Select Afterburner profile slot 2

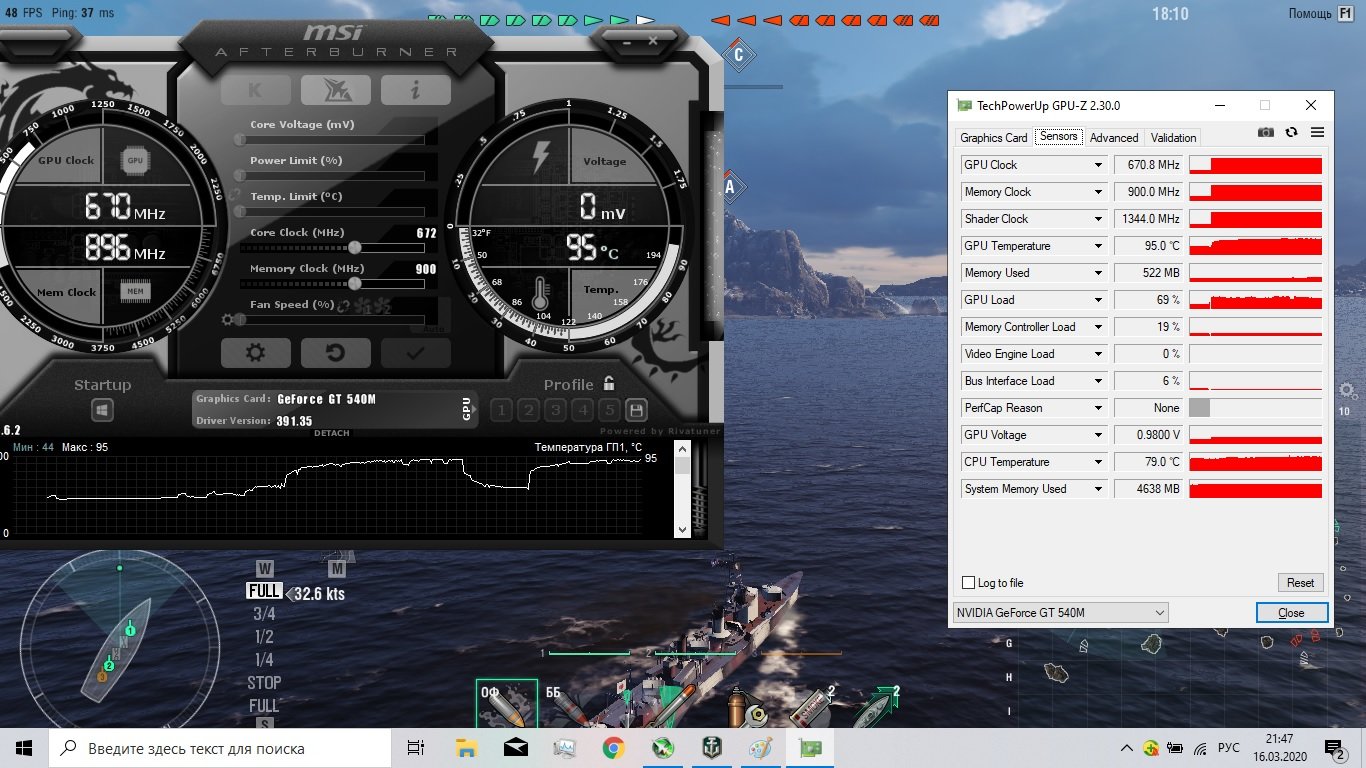click(528, 410)
